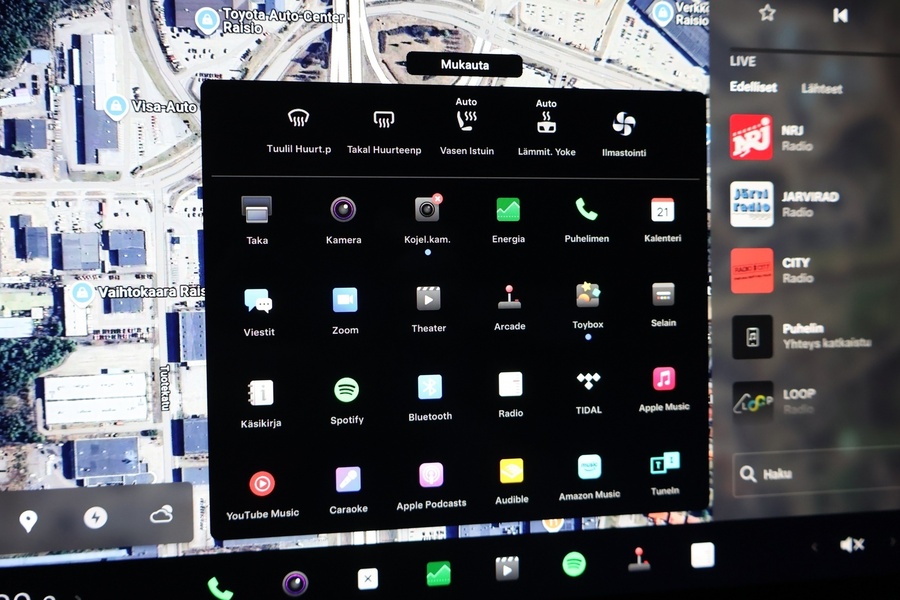Click the Haku search field

coord(816,474)
